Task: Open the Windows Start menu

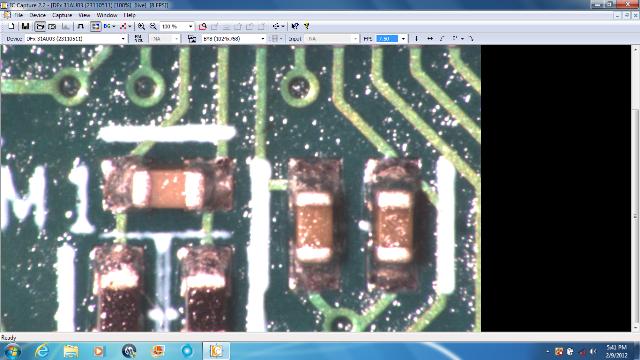Action: [12, 351]
